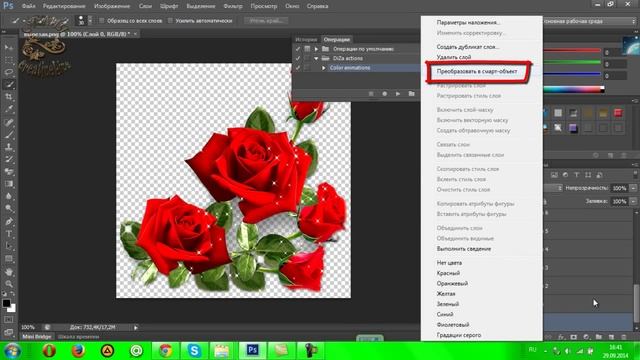Screen dimensions: 640x360
Task: Select the Path Selection tool
Action: coord(9,246)
